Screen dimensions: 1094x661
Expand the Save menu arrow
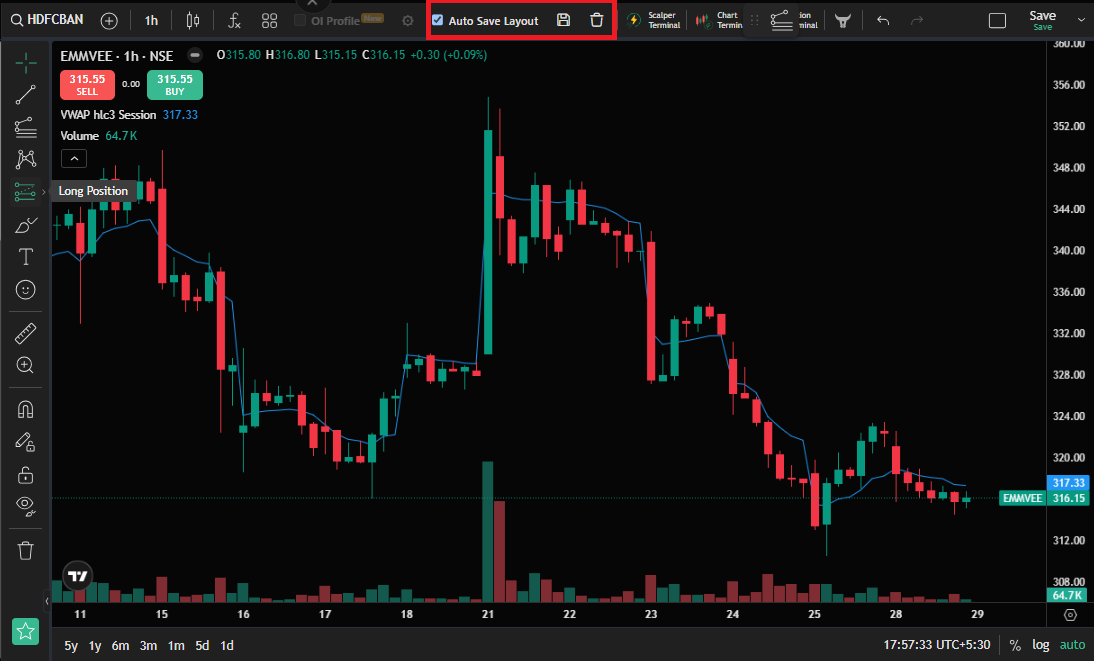[x=1081, y=20]
